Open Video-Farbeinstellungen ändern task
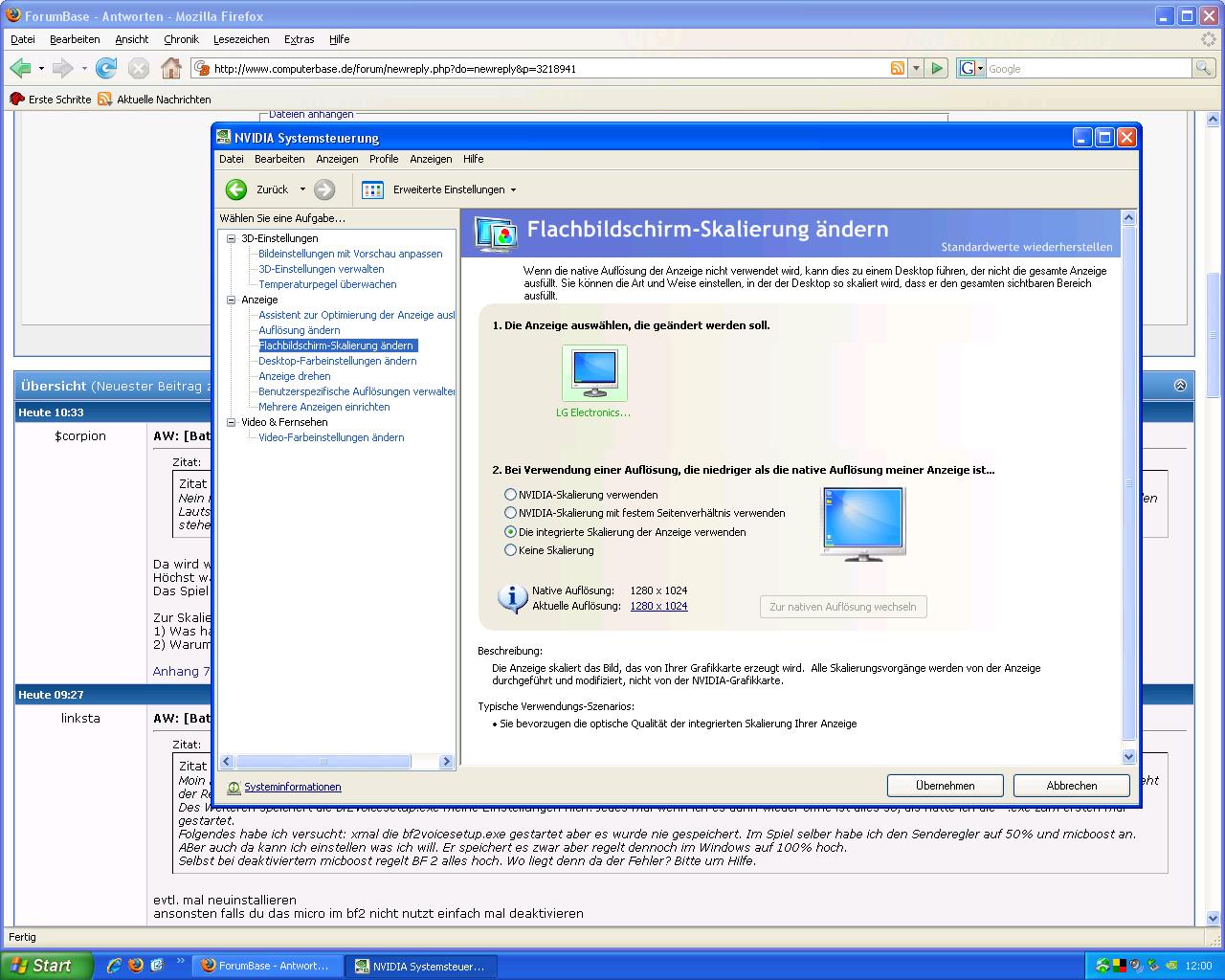 point(331,437)
